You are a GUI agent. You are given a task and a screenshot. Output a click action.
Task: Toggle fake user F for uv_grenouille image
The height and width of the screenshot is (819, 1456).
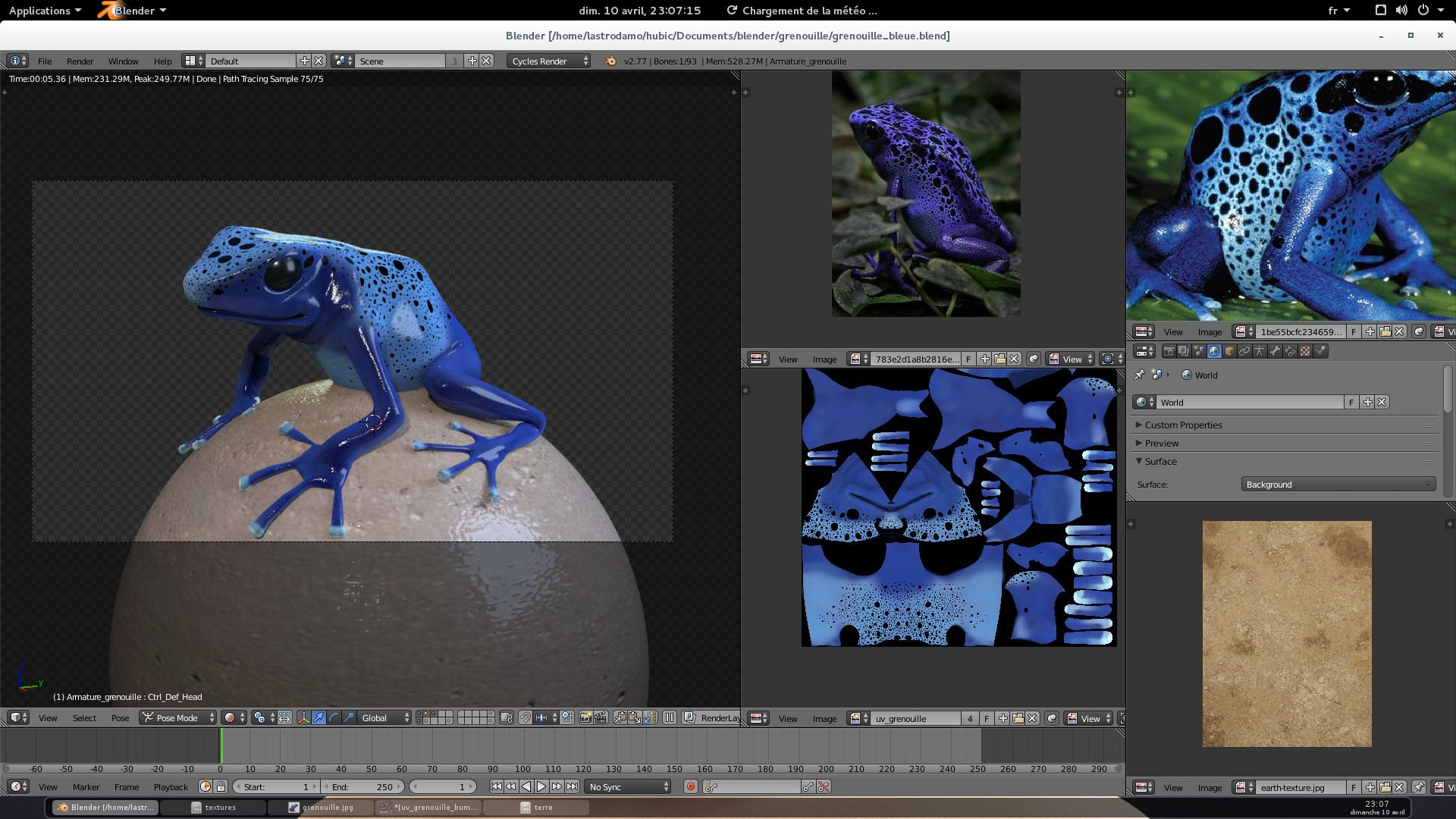pyautogui.click(x=986, y=719)
